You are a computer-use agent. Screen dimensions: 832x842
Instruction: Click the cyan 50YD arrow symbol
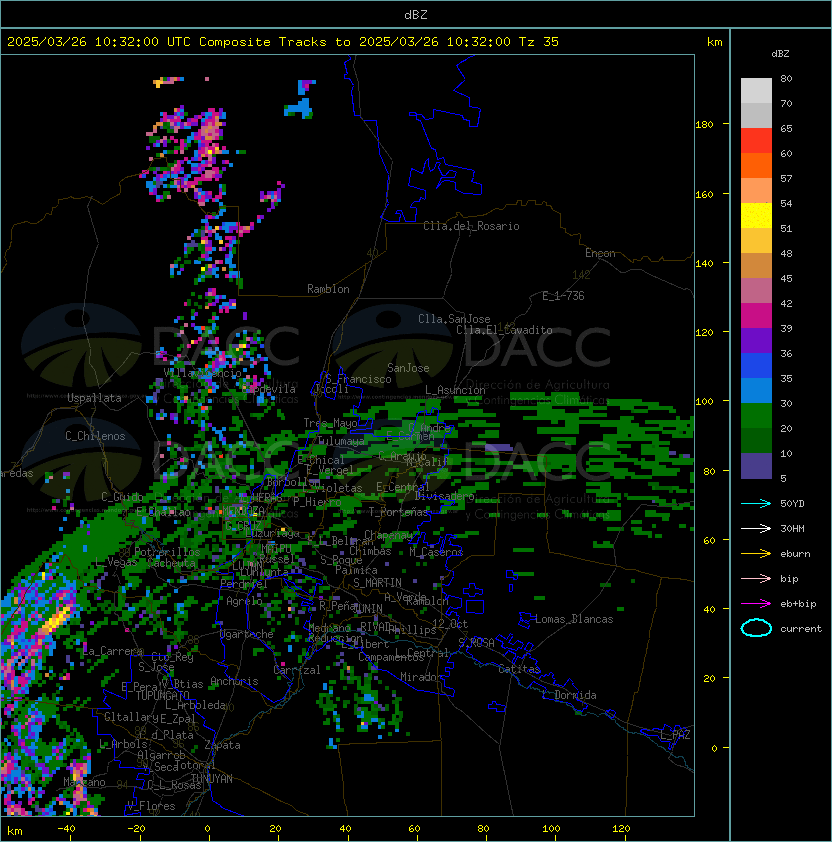(x=756, y=504)
